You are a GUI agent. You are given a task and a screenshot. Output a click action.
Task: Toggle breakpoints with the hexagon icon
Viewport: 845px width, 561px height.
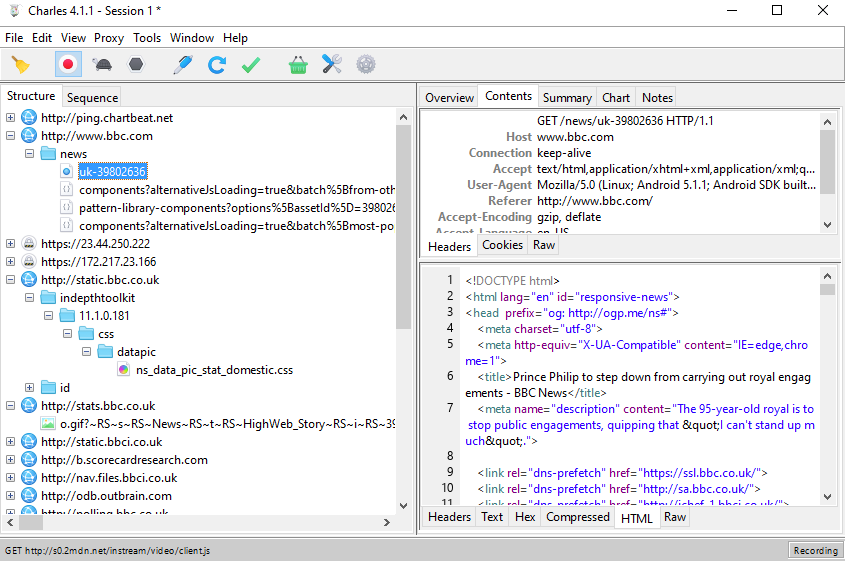click(x=136, y=65)
